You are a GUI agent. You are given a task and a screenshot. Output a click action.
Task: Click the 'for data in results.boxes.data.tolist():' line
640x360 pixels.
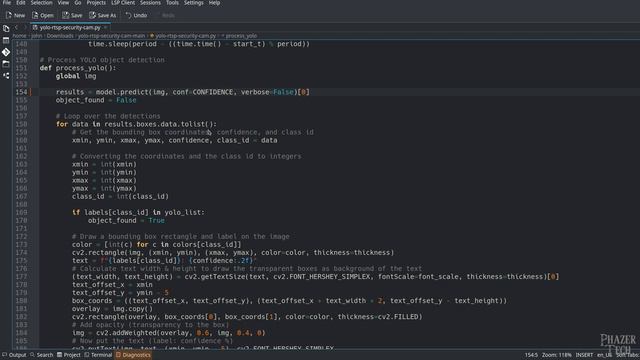click(136, 124)
